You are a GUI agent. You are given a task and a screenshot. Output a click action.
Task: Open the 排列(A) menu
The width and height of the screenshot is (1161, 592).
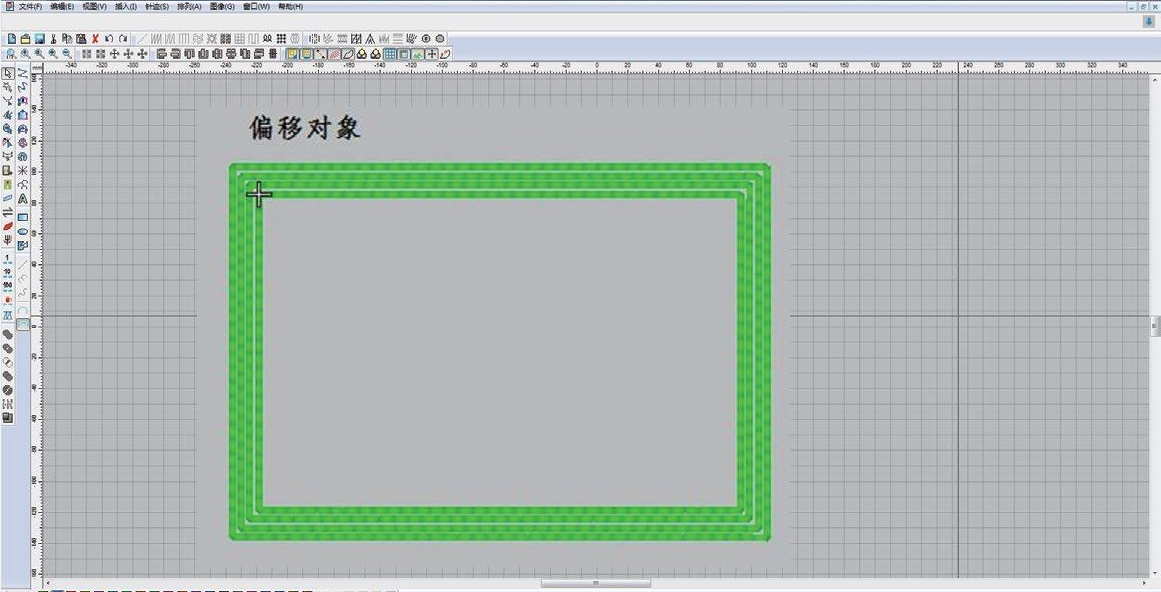coord(189,7)
